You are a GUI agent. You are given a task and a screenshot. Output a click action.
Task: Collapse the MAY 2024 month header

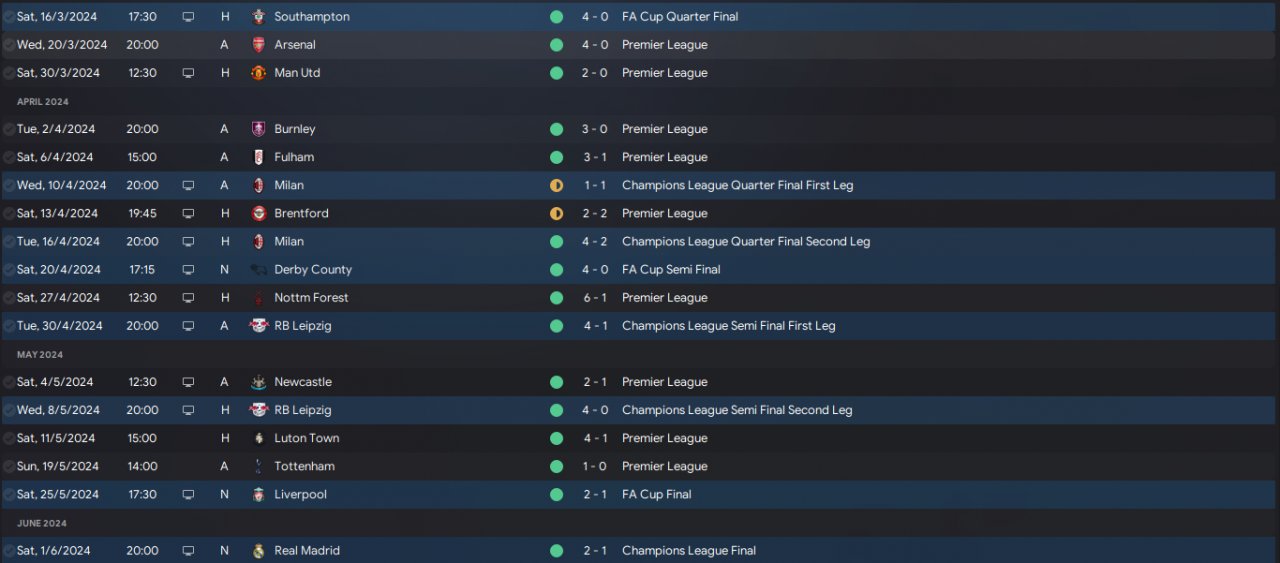(39, 355)
